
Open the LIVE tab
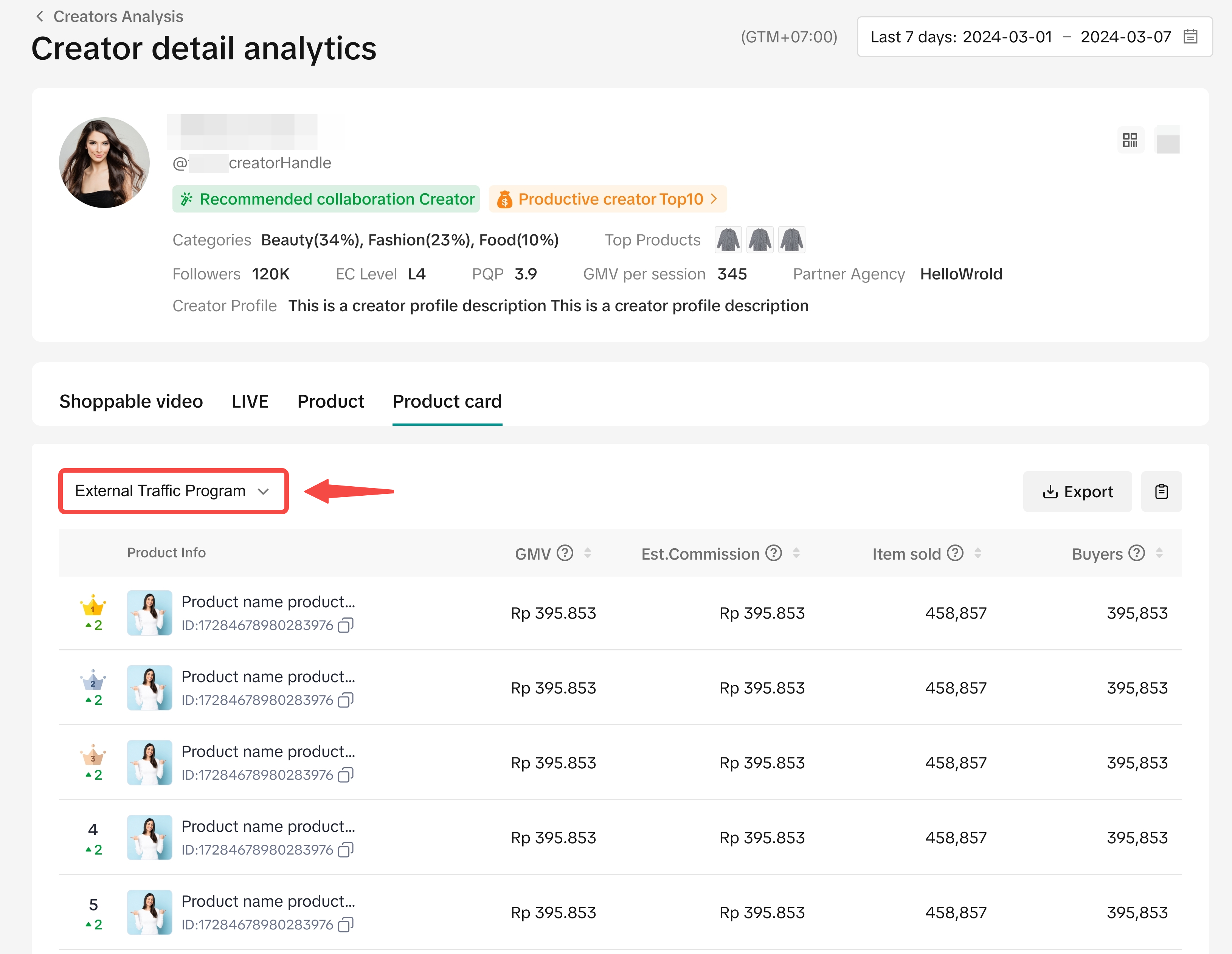click(x=250, y=401)
